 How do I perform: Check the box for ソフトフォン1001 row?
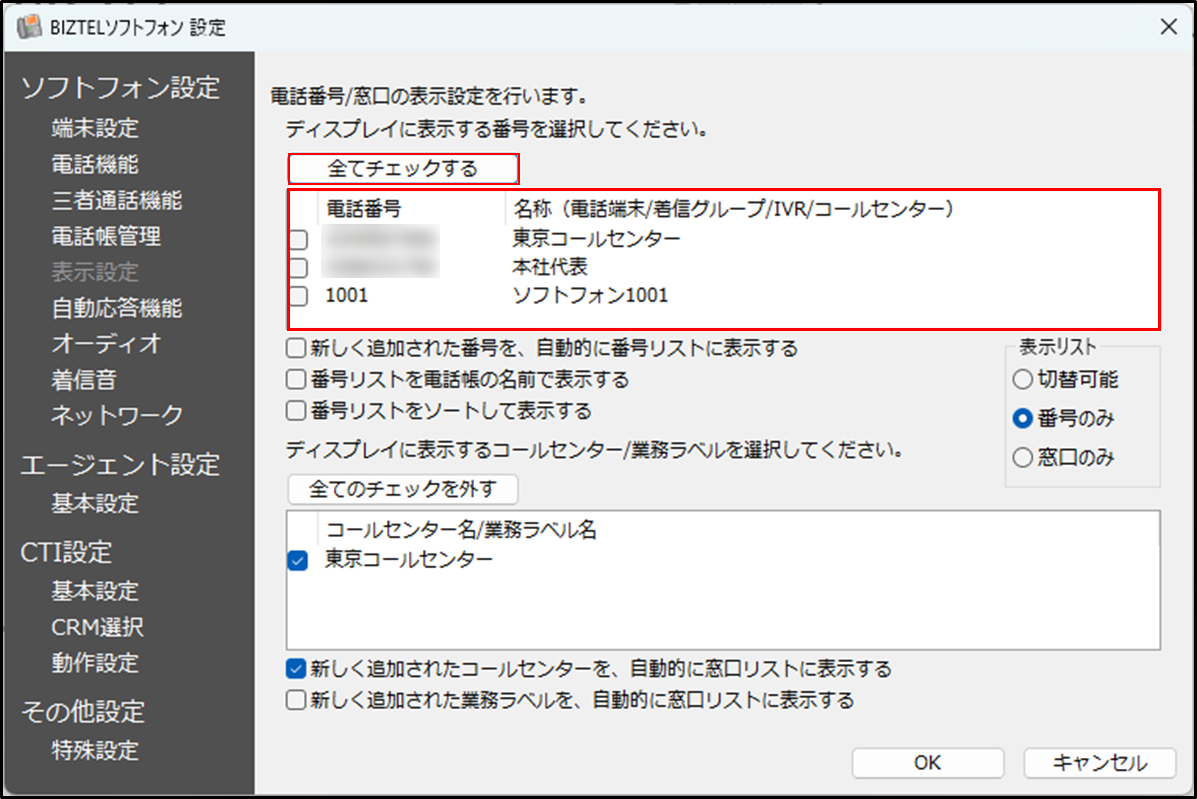298,296
